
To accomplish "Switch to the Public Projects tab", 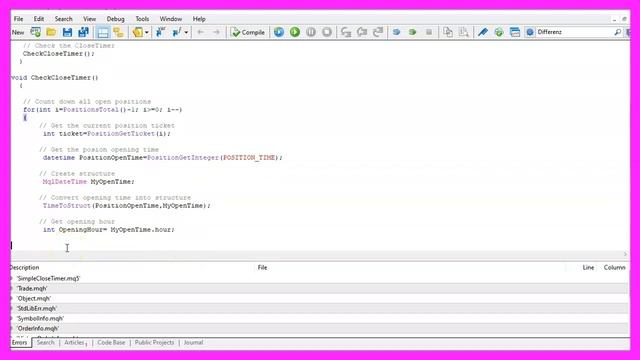I will point(154,342).
